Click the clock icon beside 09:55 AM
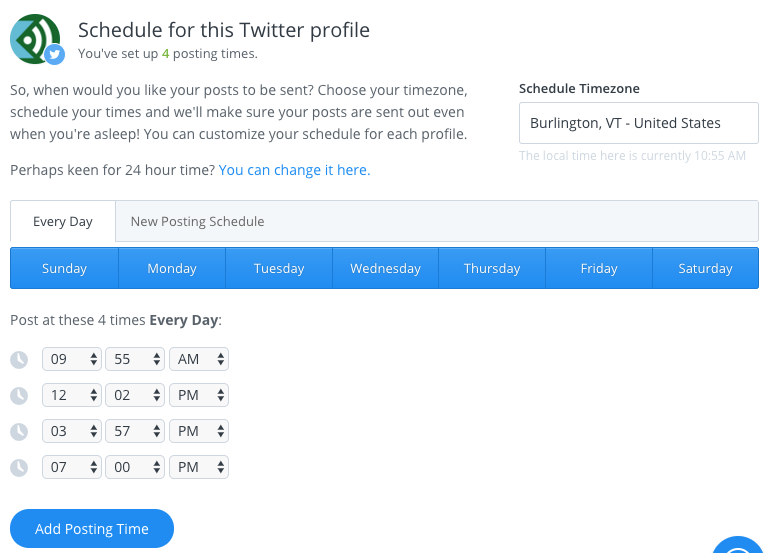Viewport: 776px width, 553px height. 18,360
